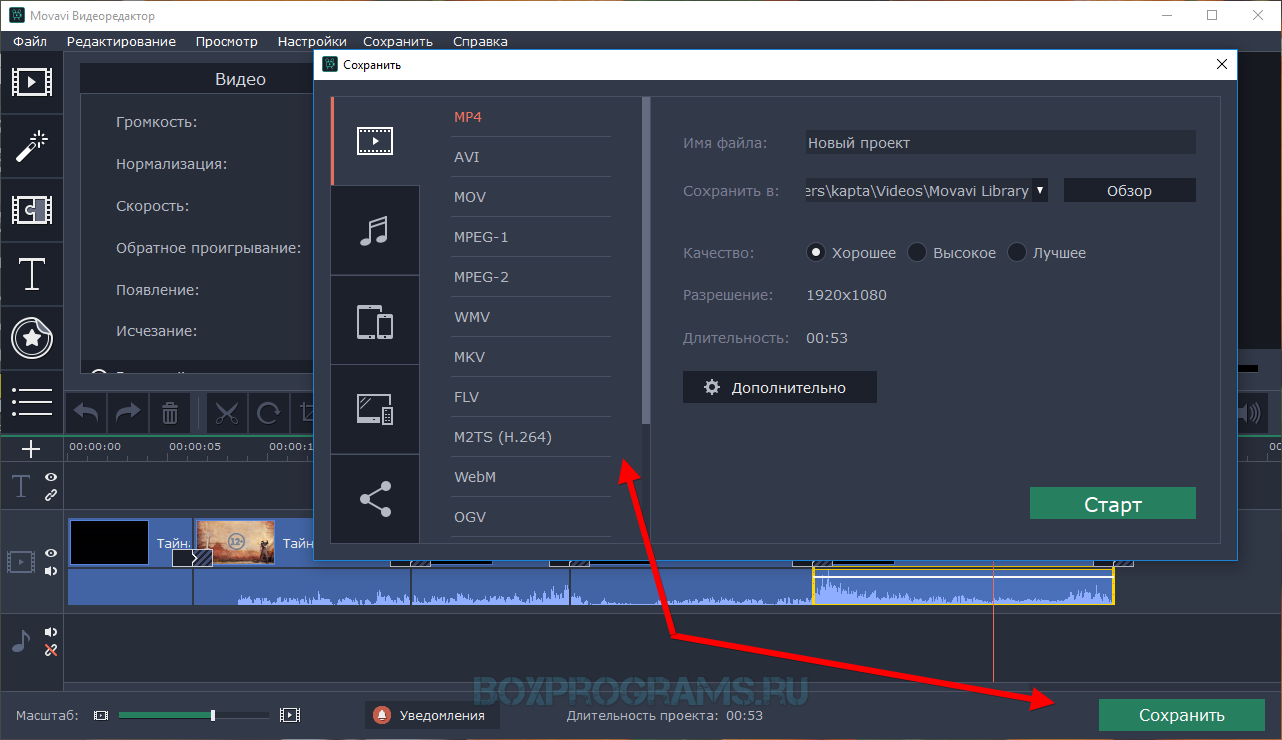
Task: Open the Справка menu
Action: (x=480, y=41)
